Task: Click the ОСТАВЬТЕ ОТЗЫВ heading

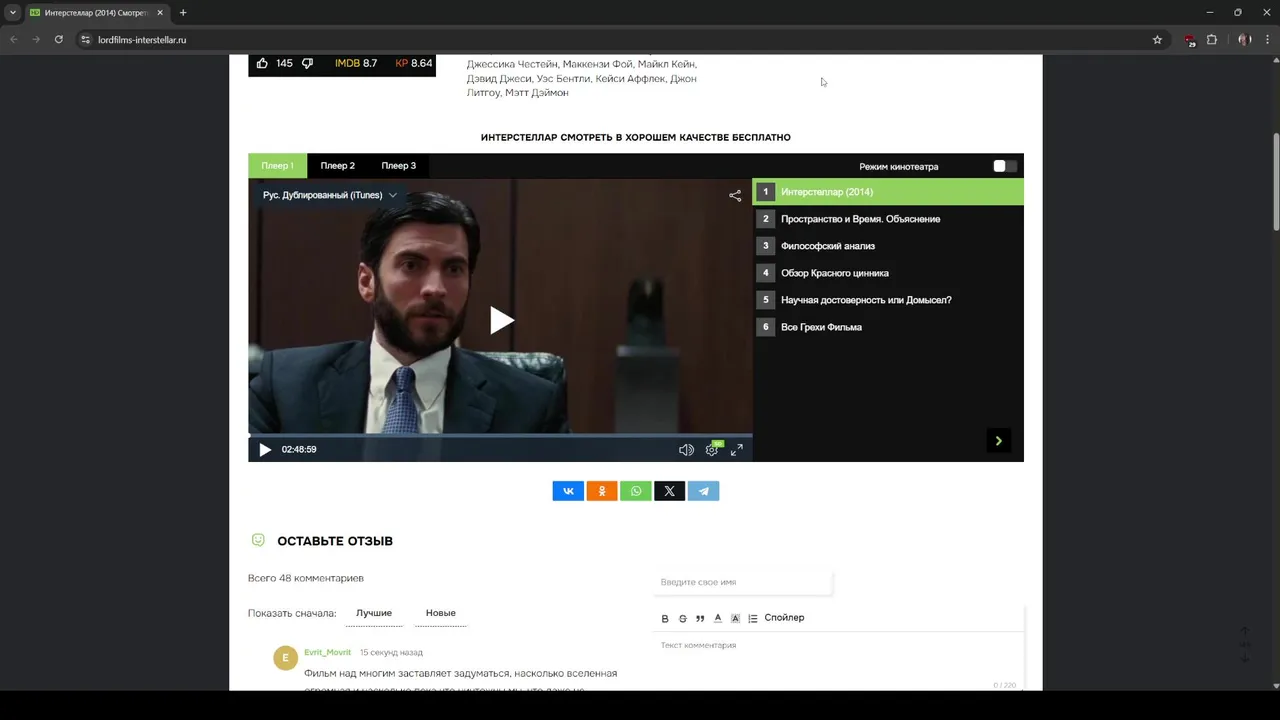Action: pos(335,541)
